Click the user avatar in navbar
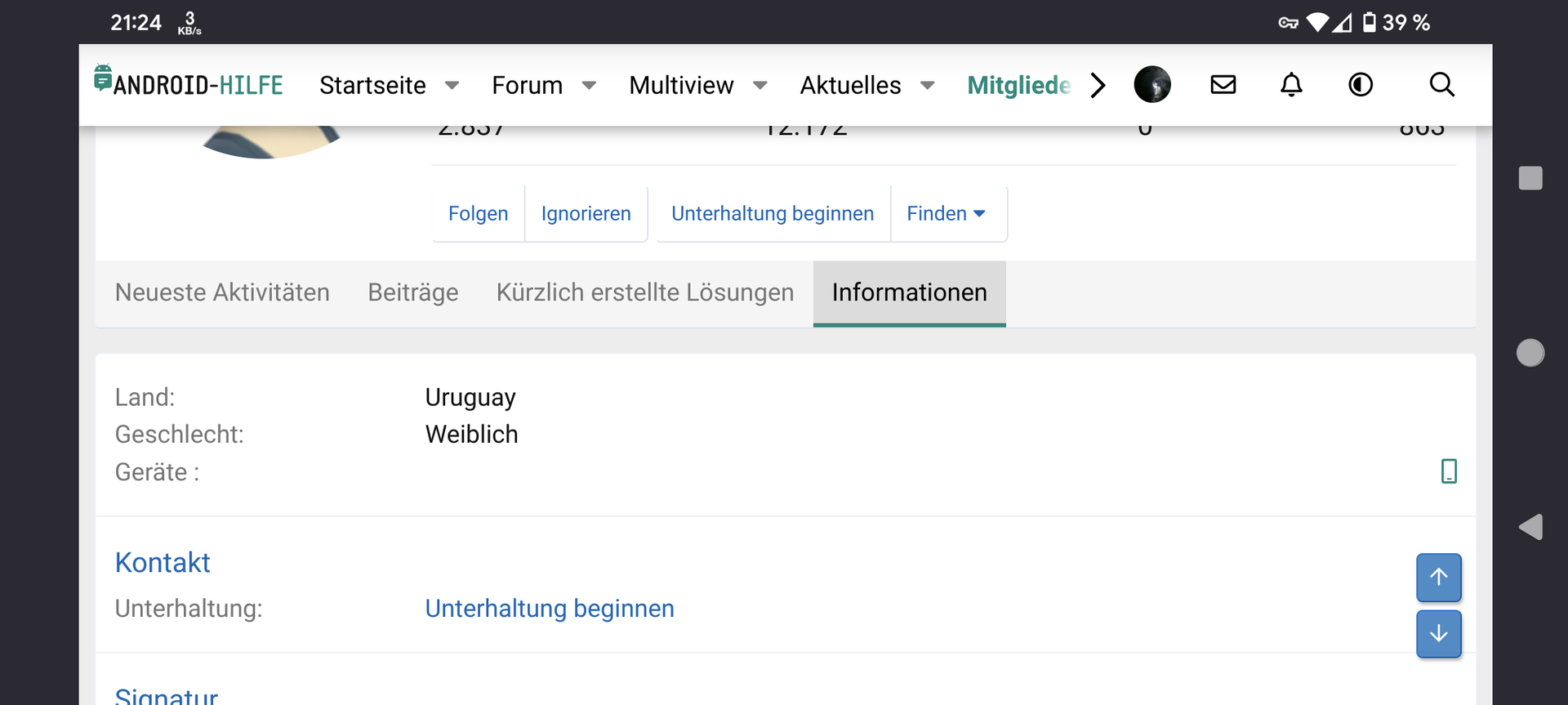 click(1152, 85)
